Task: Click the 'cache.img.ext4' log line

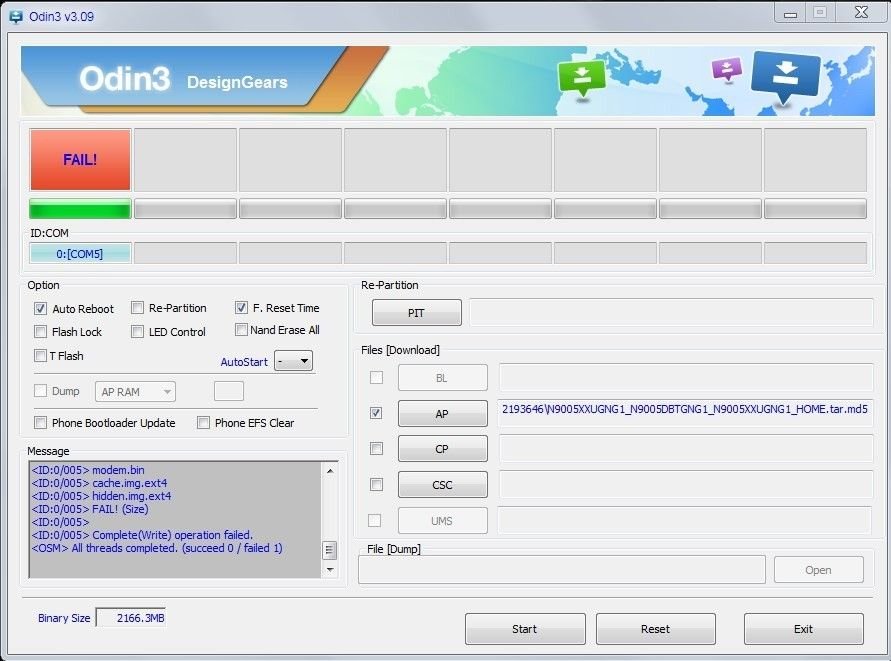Action: (99, 483)
